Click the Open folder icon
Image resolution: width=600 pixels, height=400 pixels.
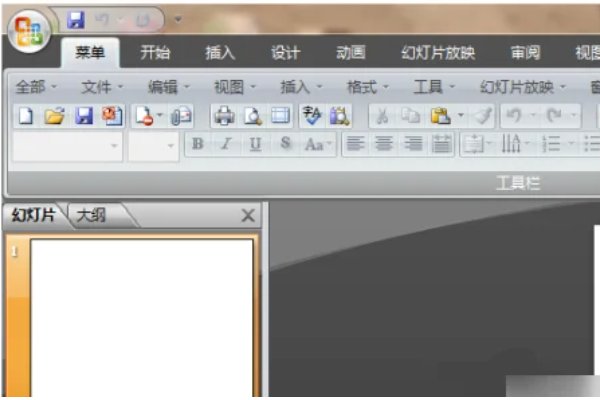pos(54,116)
